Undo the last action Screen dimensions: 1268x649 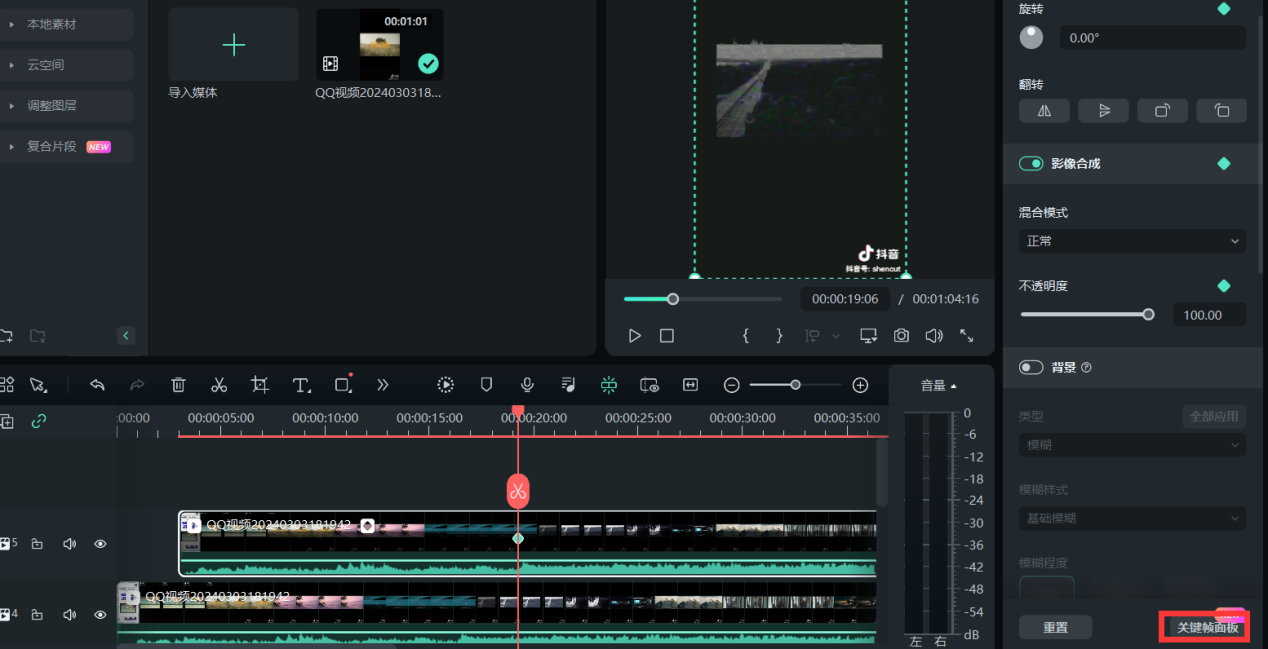click(x=97, y=385)
